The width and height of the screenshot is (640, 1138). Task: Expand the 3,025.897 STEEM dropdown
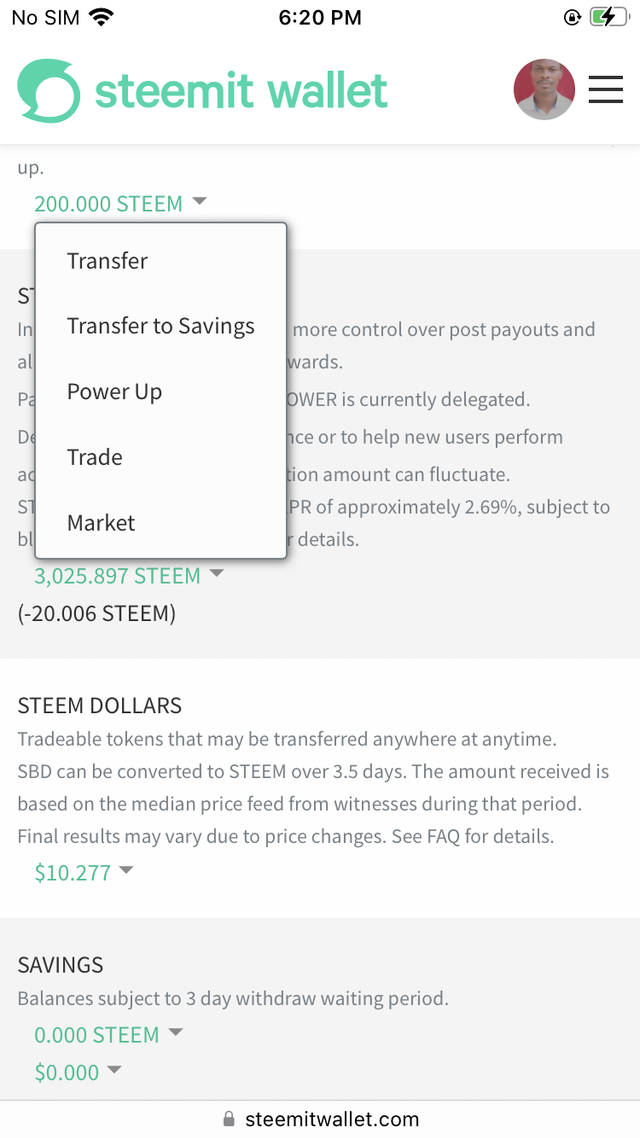(x=128, y=576)
